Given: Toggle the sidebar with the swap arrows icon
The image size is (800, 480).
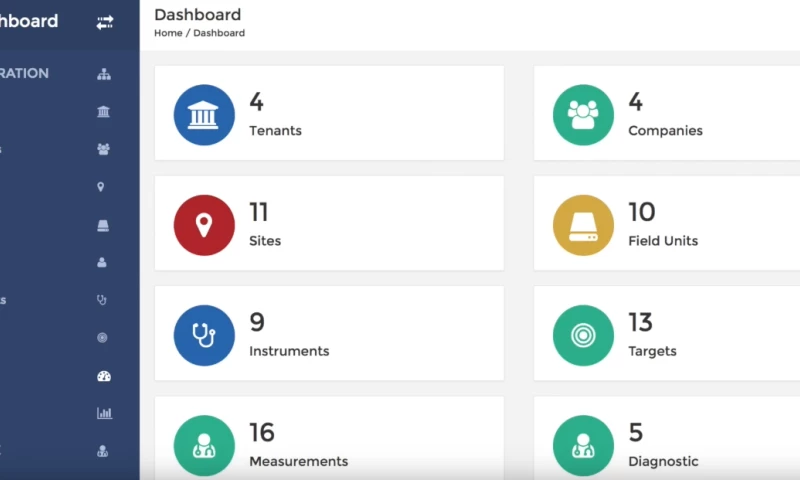Looking at the screenshot, I should click(105, 22).
